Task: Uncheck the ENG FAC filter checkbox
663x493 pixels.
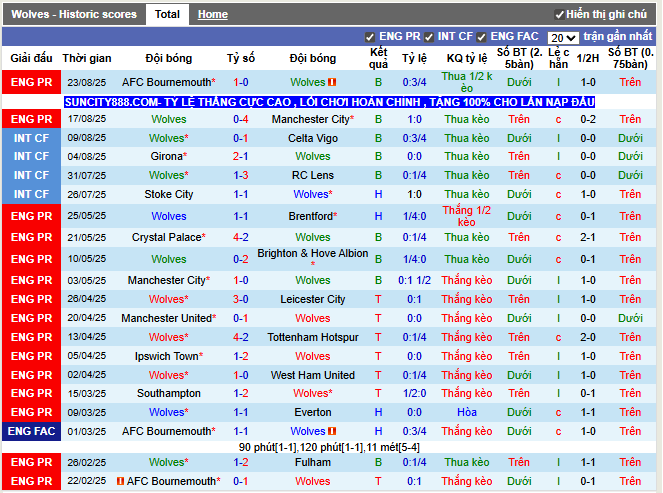Action: tap(481, 37)
